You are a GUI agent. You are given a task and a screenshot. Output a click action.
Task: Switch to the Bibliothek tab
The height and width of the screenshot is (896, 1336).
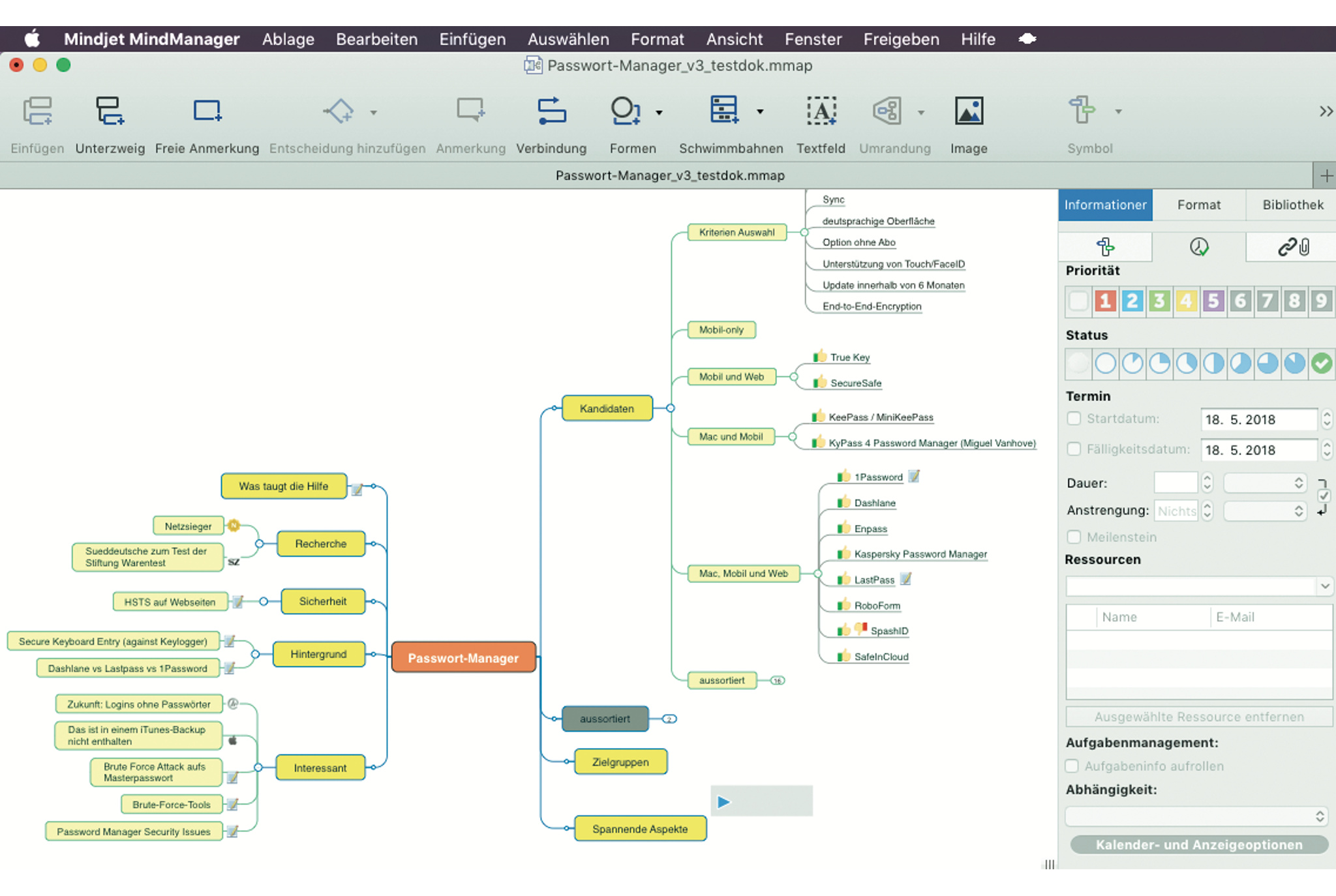tap(1292, 205)
